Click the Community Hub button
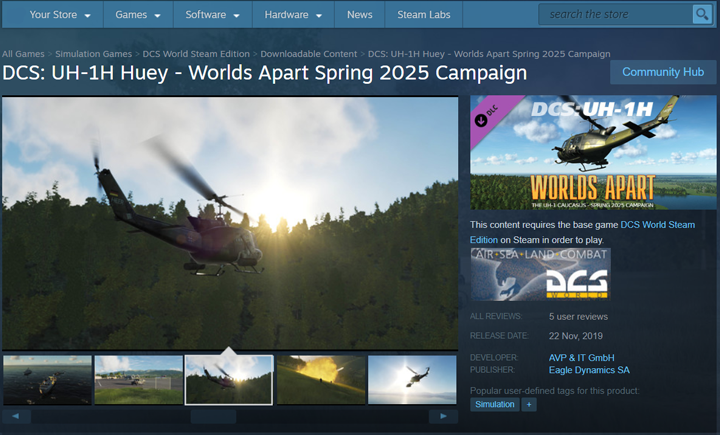720x435 pixels. coord(663,72)
